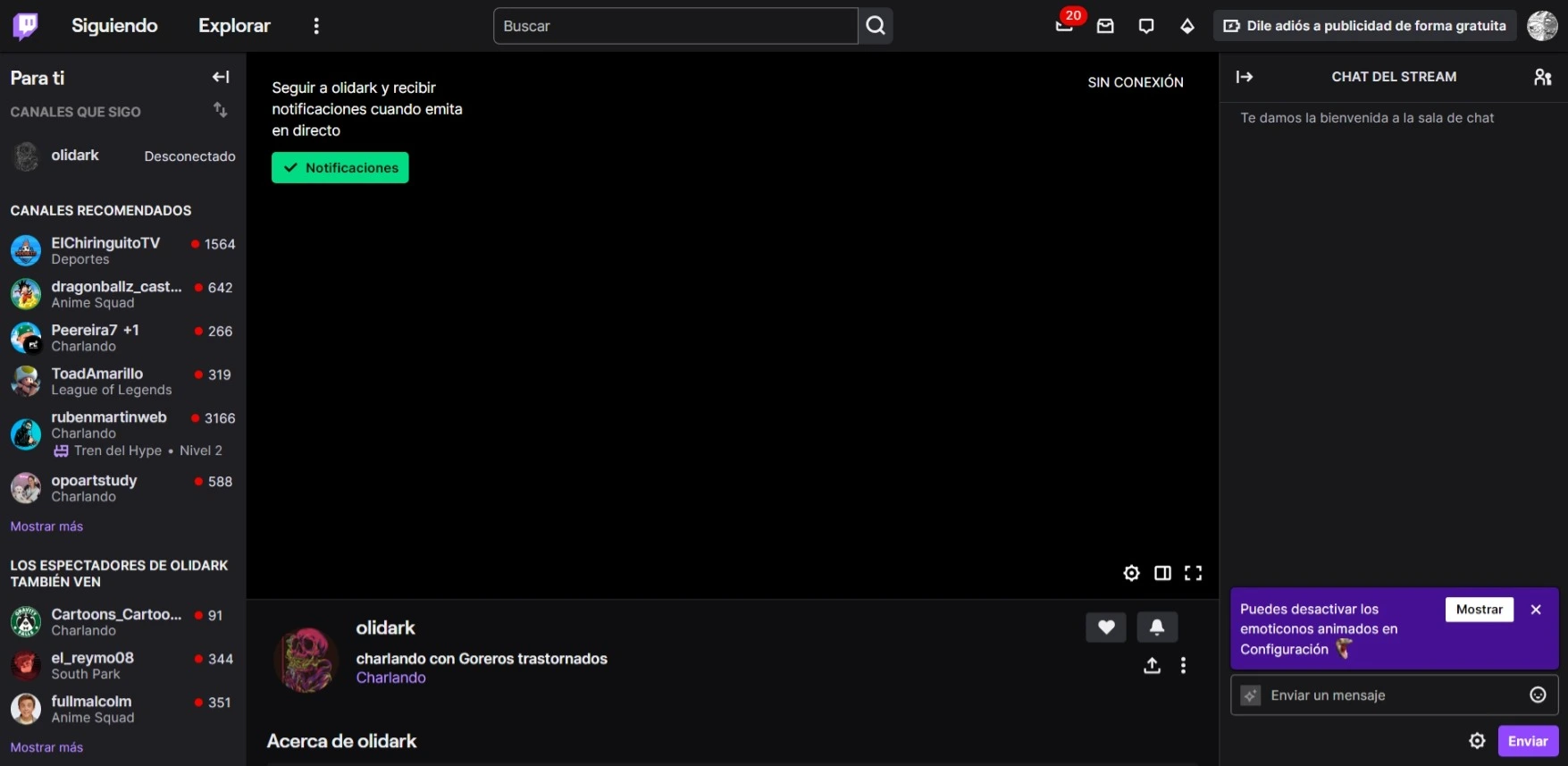Viewport: 1568px width, 766px height.
Task: Click the ToadAmarillo avatar icon
Action: tap(26, 382)
